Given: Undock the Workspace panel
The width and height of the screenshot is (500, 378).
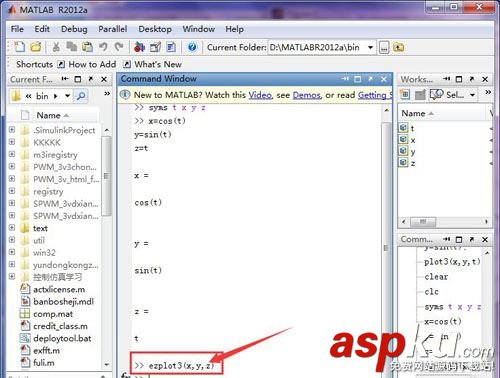Looking at the screenshot, I should 472,79.
